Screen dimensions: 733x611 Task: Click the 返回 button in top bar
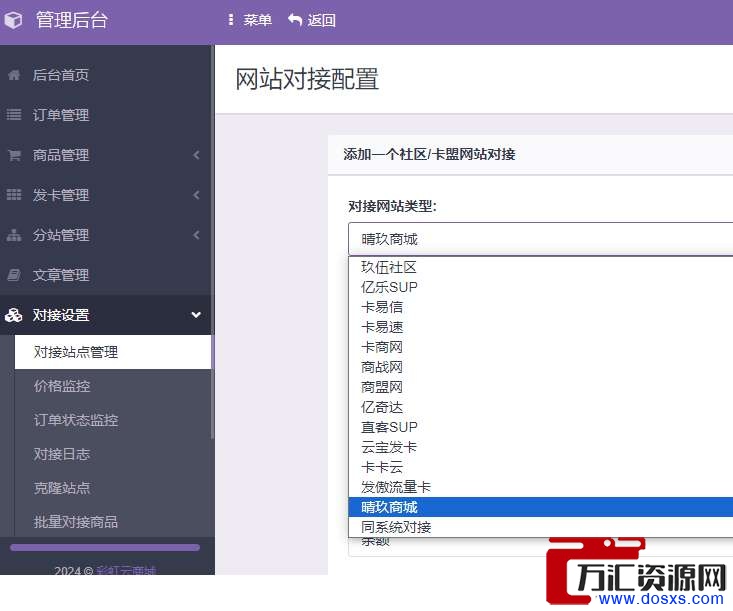[312, 20]
